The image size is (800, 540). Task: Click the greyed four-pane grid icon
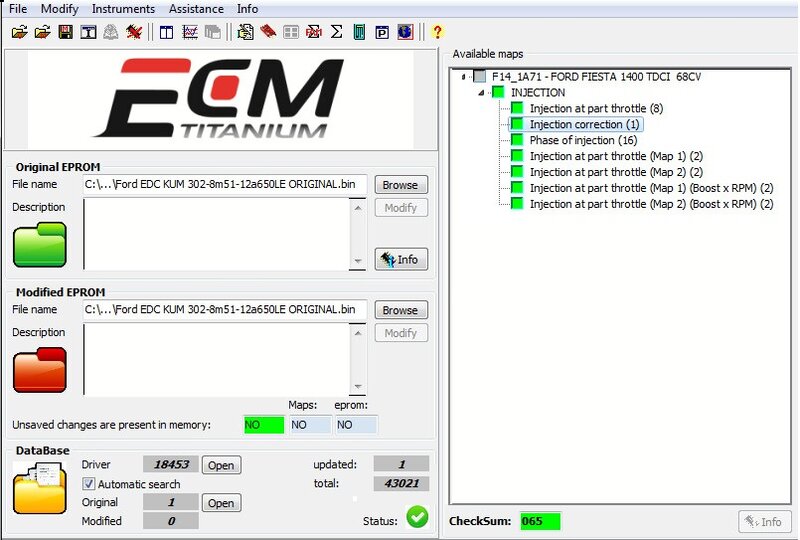[291, 33]
